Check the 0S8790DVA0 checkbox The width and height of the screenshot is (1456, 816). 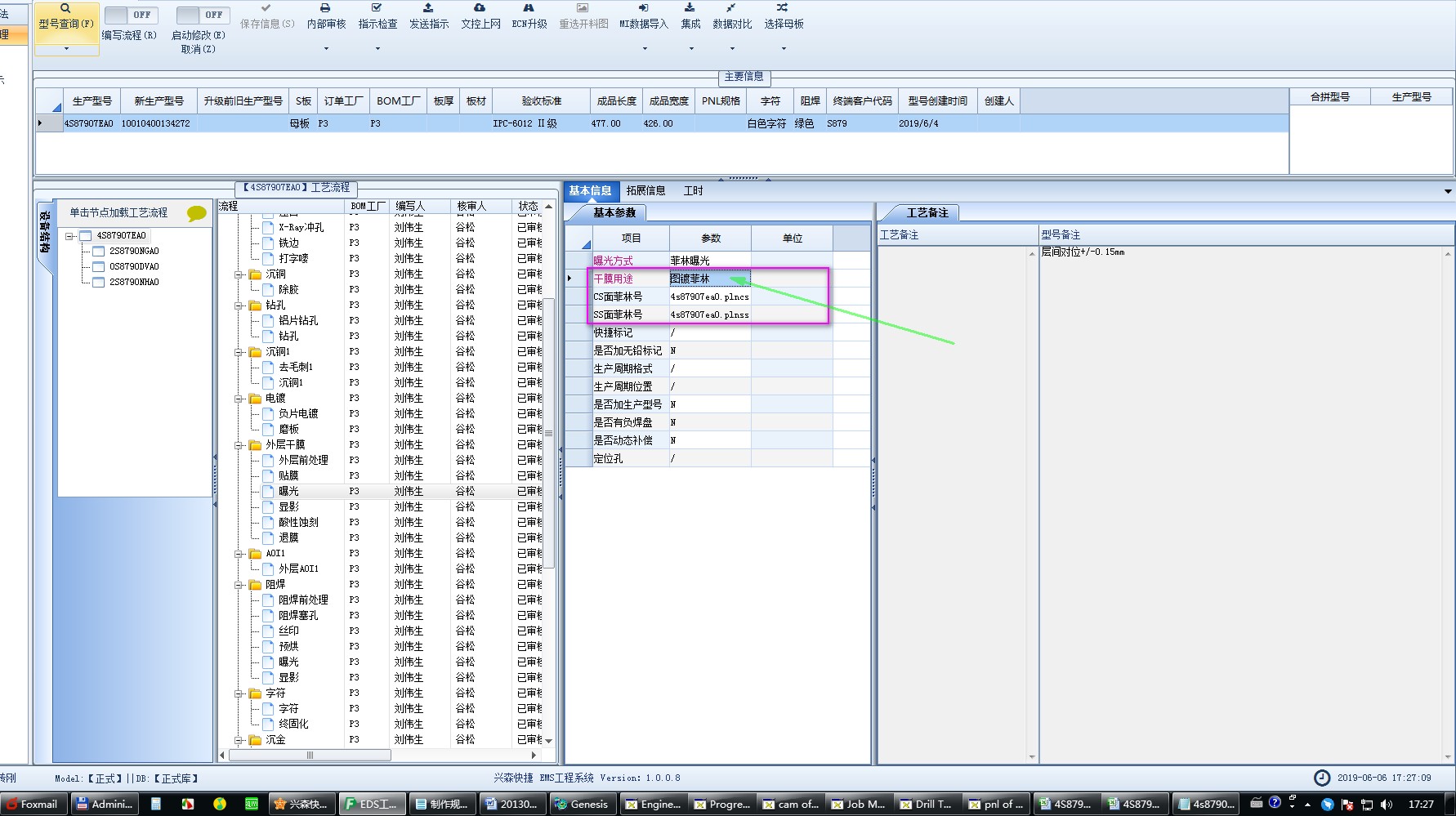click(98, 267)
